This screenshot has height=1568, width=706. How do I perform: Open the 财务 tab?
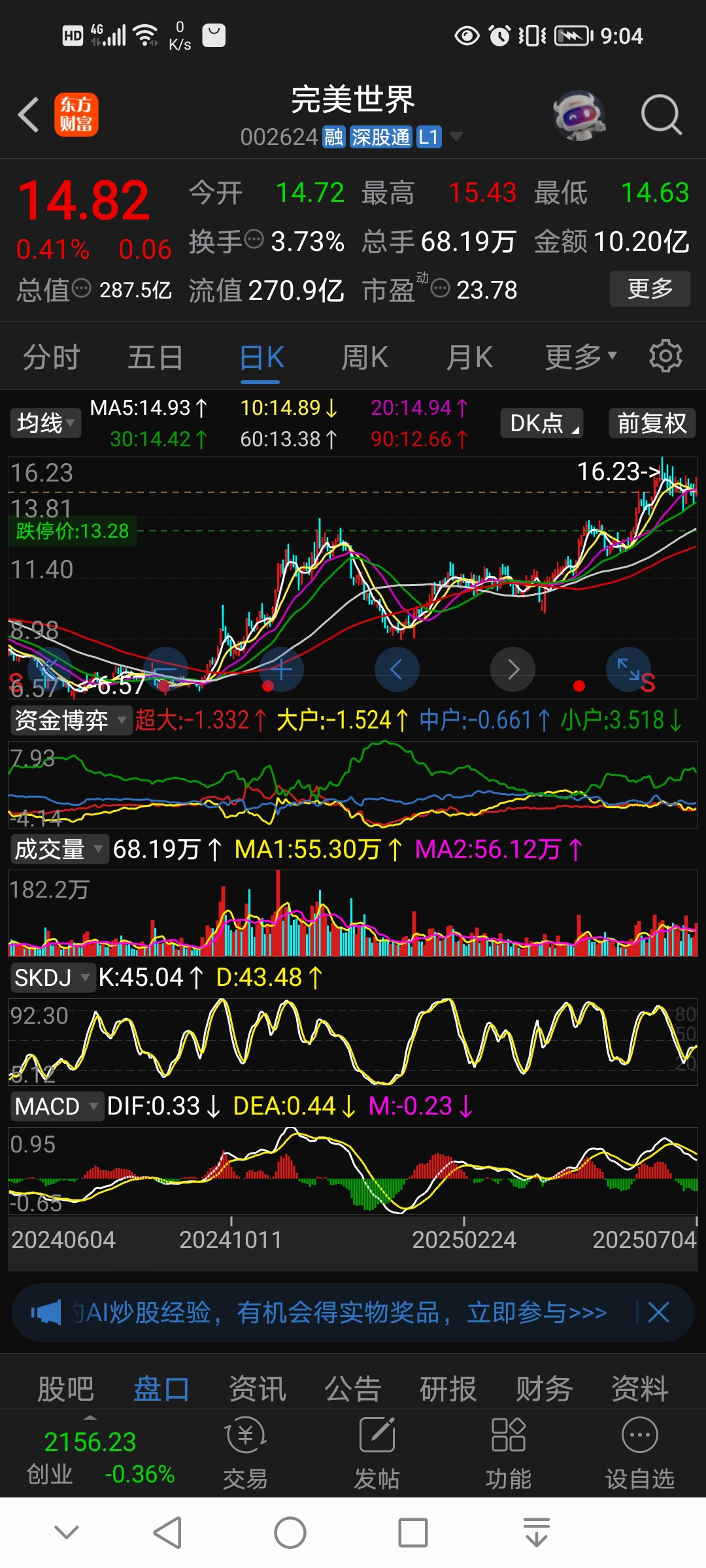[x=545, y=1388]
